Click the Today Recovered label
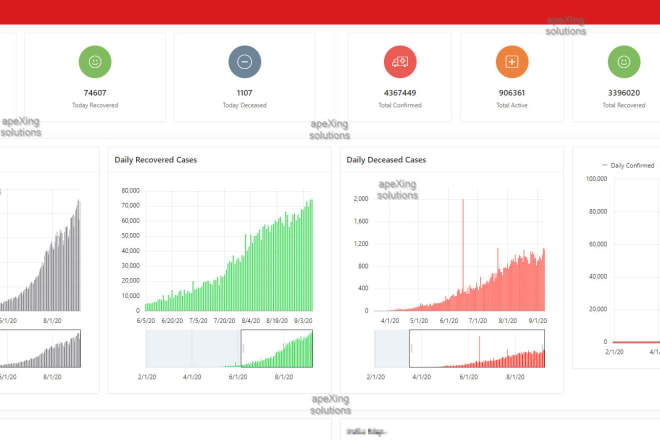This screenshot has height=440, width=660. point(95,105)
